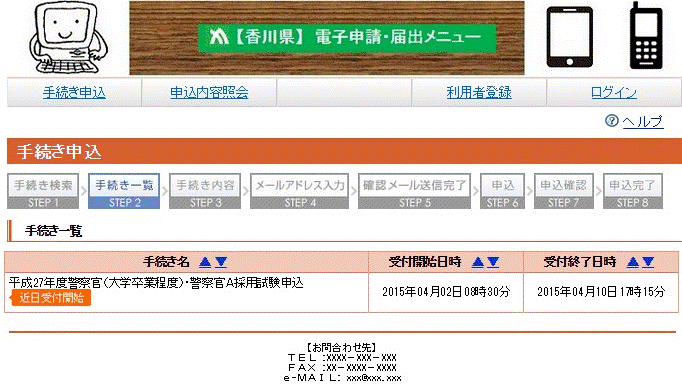Screen dimensions: 682x384
Task: Click the 受付終了日時 column header text
Action: (x=580, y=262)
